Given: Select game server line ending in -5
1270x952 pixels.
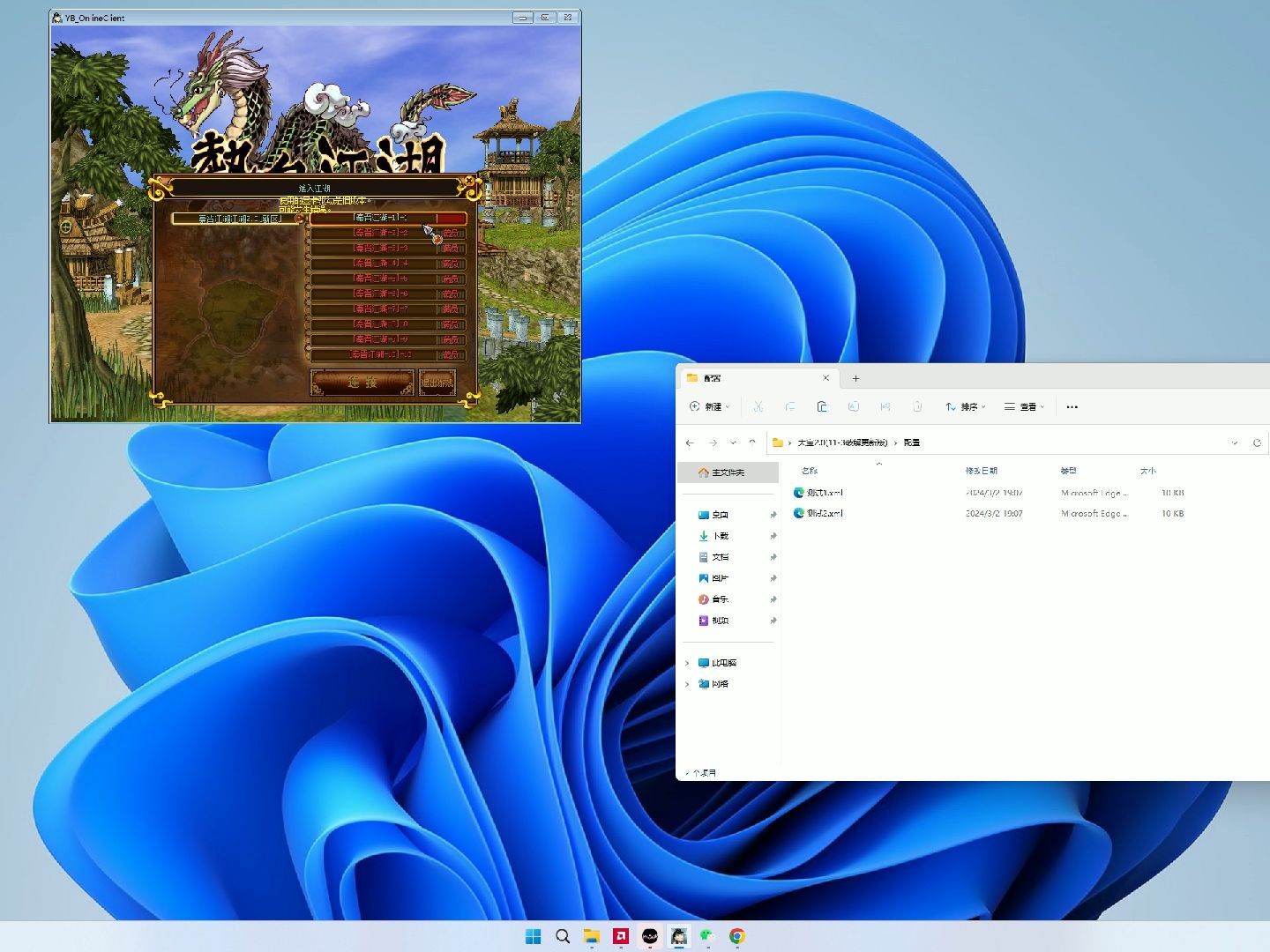Looking at the screenshot, I should (x=388, y=279).
